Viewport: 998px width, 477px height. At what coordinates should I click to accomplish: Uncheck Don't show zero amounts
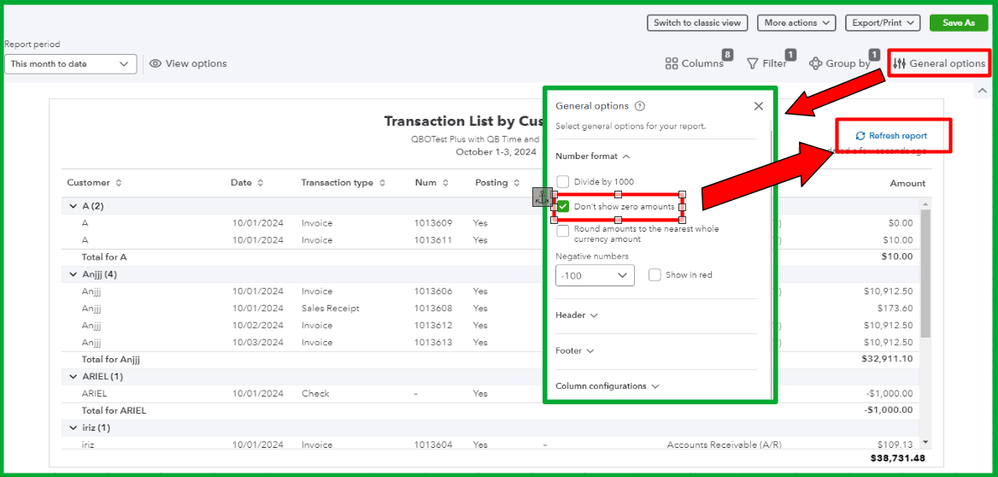[563, 207]
